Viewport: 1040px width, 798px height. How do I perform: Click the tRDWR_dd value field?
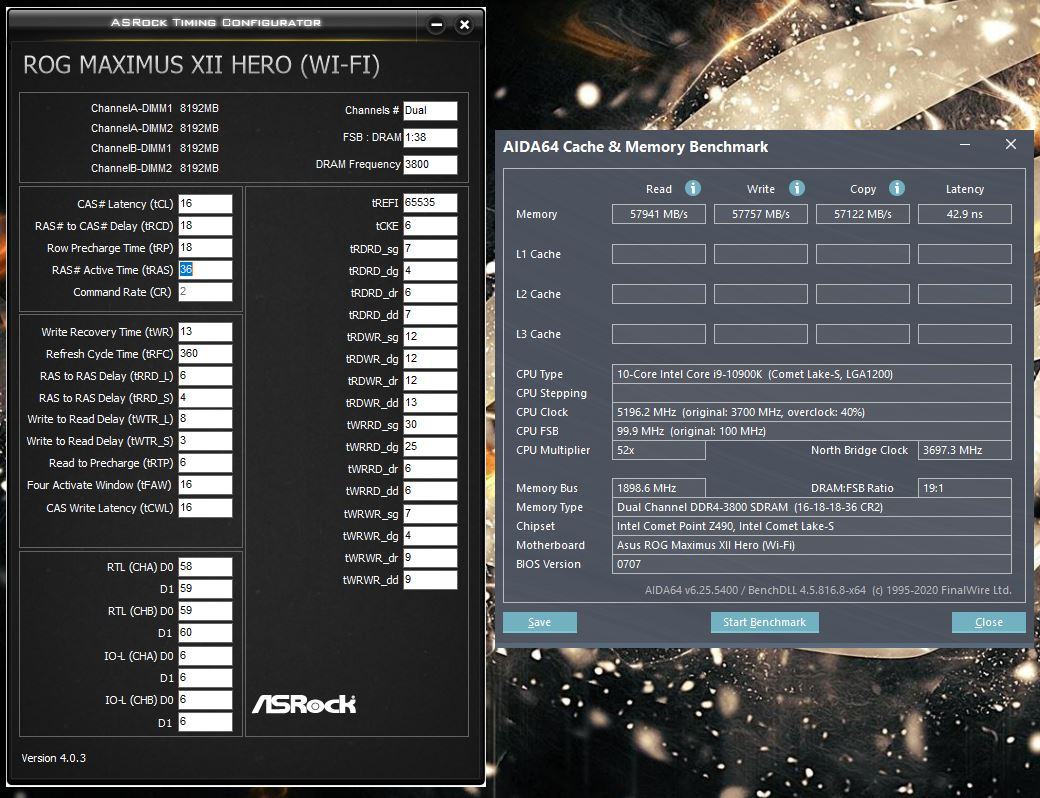point(430,403)
